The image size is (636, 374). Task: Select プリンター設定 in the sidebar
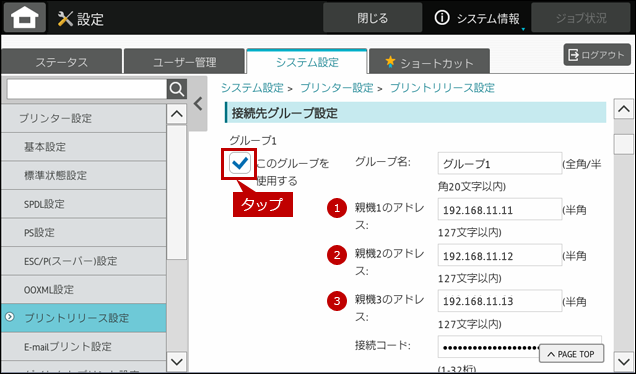coord(84,118)
